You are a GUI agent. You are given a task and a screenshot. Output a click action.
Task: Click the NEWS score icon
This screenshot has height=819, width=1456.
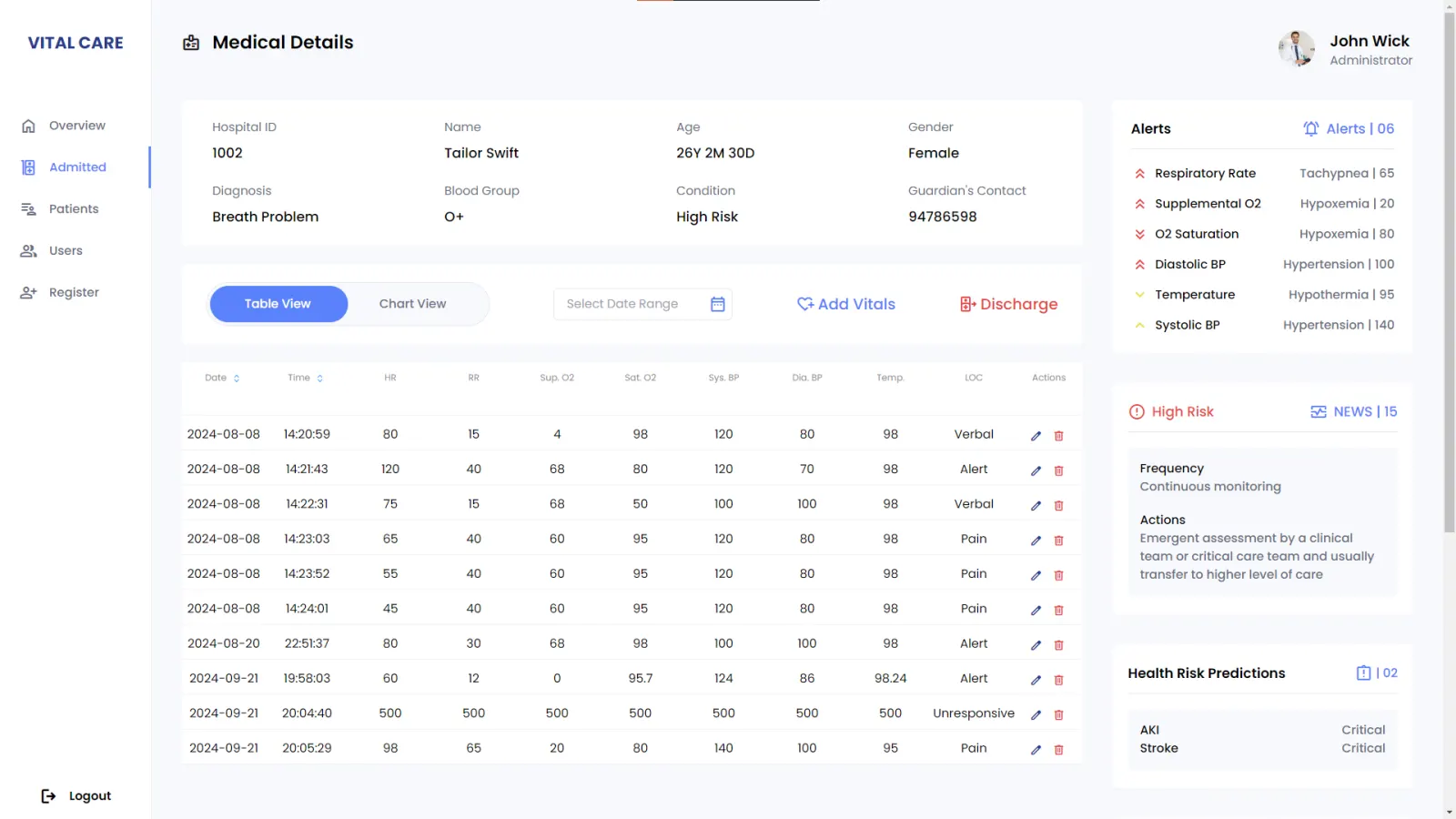pyautogui.click(x=1318, y=411)
